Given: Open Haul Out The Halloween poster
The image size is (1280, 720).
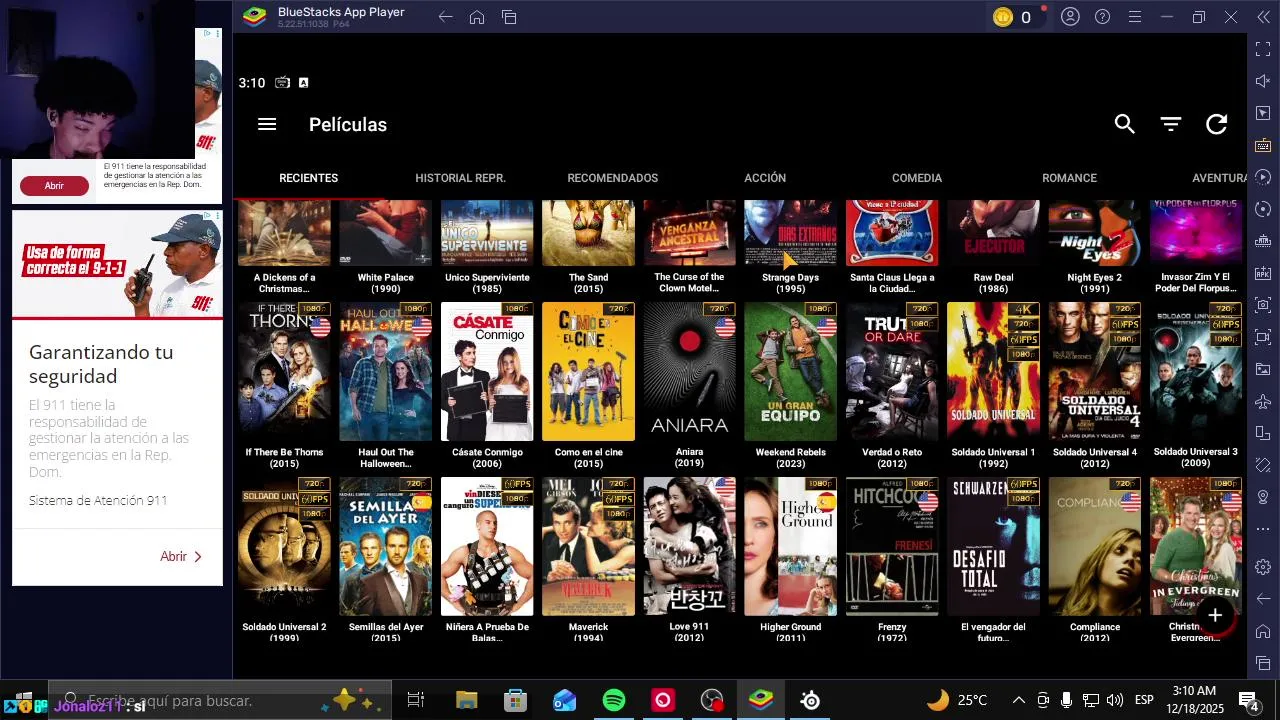Looking at the screenshot, I should click(x=385, y=372).
